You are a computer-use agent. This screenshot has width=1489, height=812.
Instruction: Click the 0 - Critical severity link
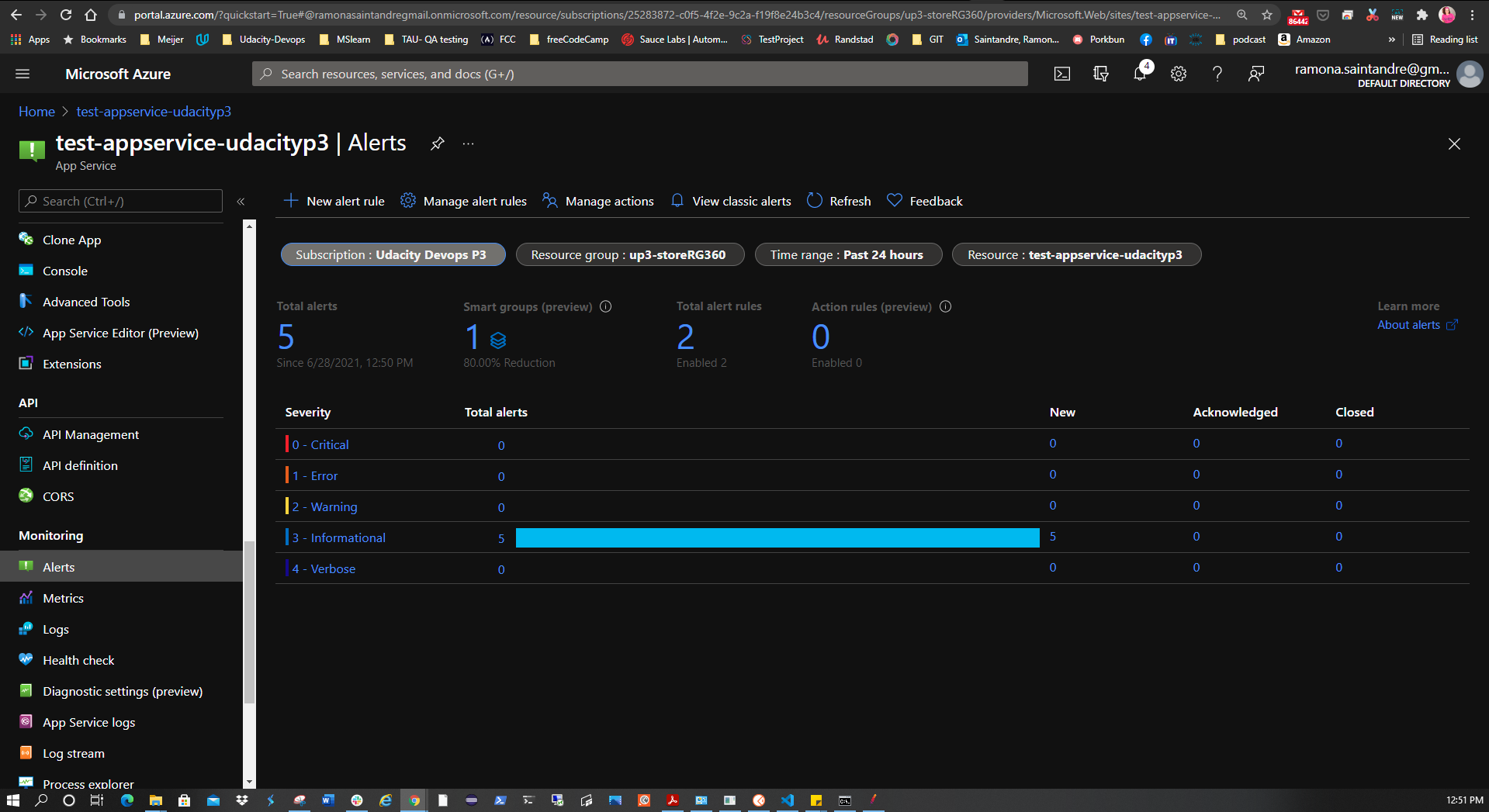[x=320, y=444]
